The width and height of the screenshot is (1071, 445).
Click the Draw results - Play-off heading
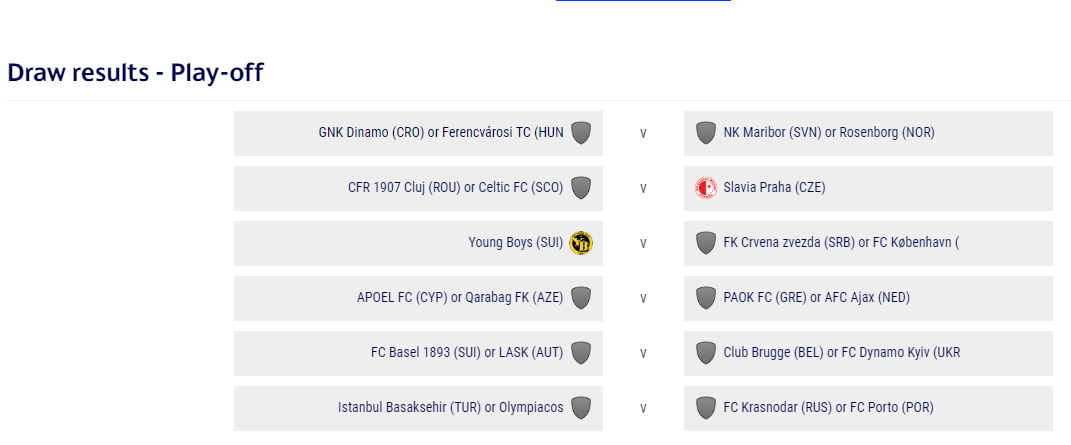(135, 72)
